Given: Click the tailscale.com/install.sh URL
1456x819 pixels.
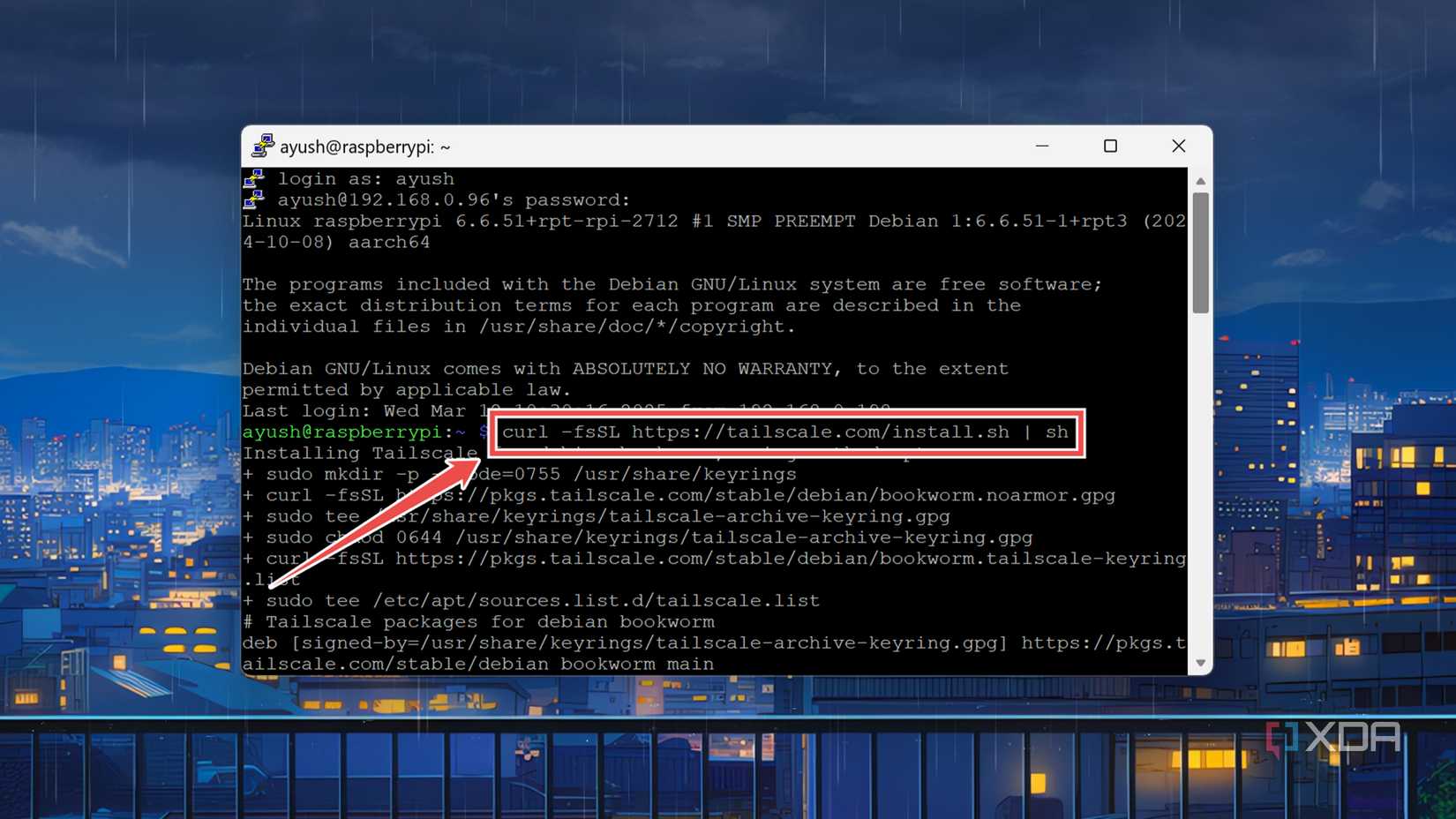Looking at the screenshot, I should (x=821, y=432).
